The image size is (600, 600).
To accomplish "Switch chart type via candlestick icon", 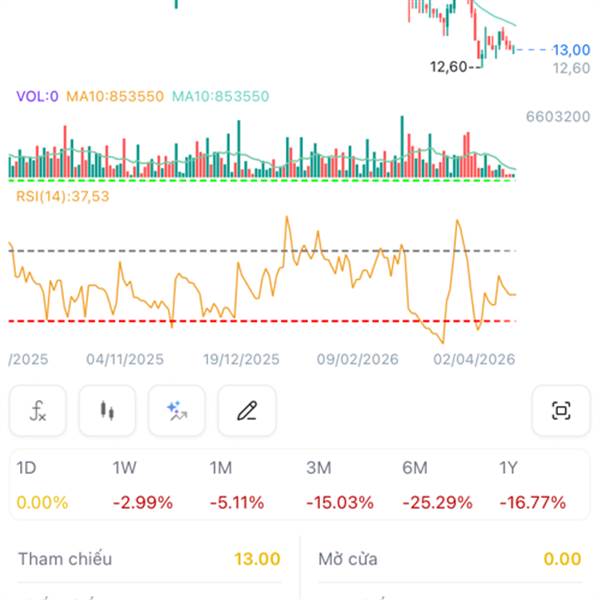I will (107, 410).
